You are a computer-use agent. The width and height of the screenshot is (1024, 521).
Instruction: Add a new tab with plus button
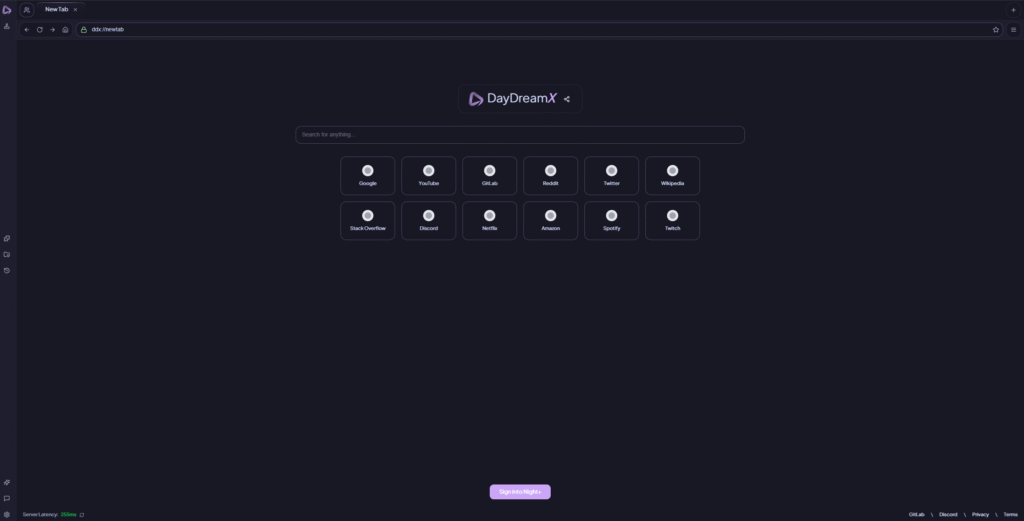pyautogui.click(x=1013, y=9)
